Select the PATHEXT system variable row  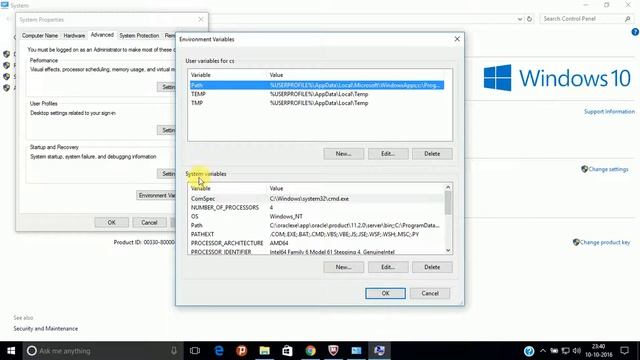tap(317, 234)
